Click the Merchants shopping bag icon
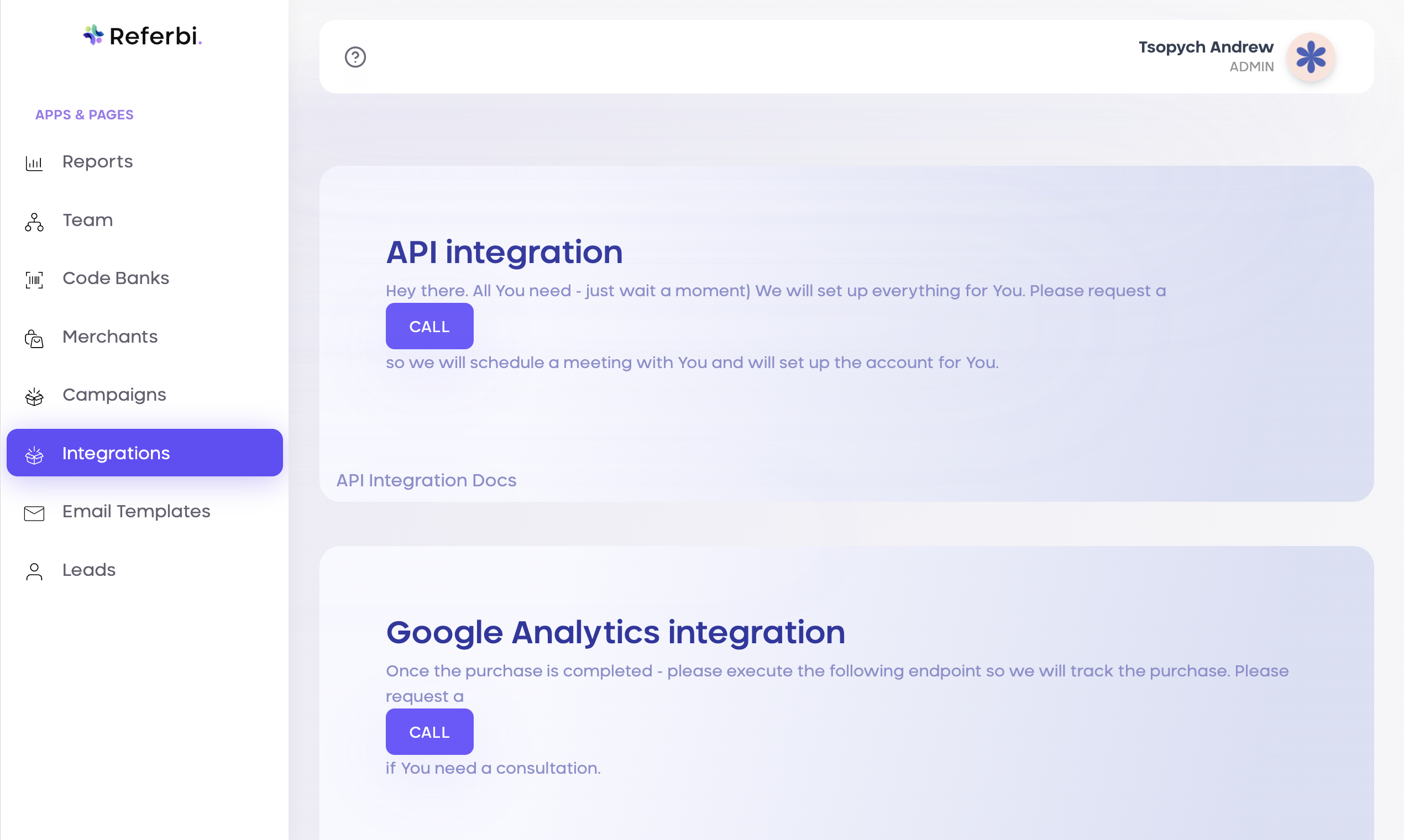The image size is (1404, 840). 34,339
